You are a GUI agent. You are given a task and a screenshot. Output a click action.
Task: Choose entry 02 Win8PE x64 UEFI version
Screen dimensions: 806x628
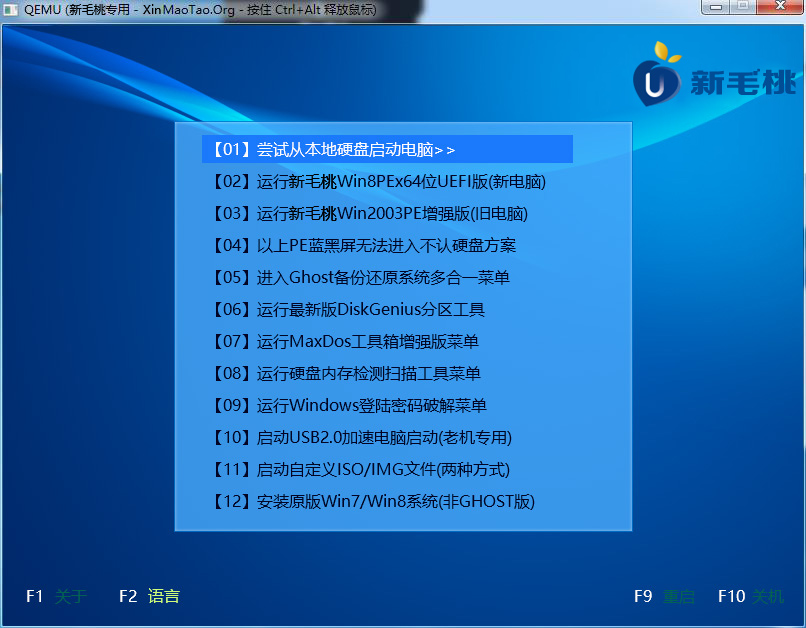[x=379, y=181]
